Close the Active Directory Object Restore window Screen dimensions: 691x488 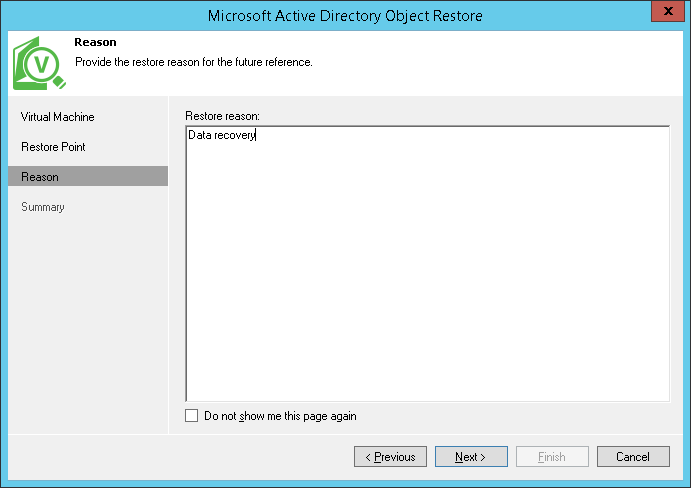tap(666, 13)
